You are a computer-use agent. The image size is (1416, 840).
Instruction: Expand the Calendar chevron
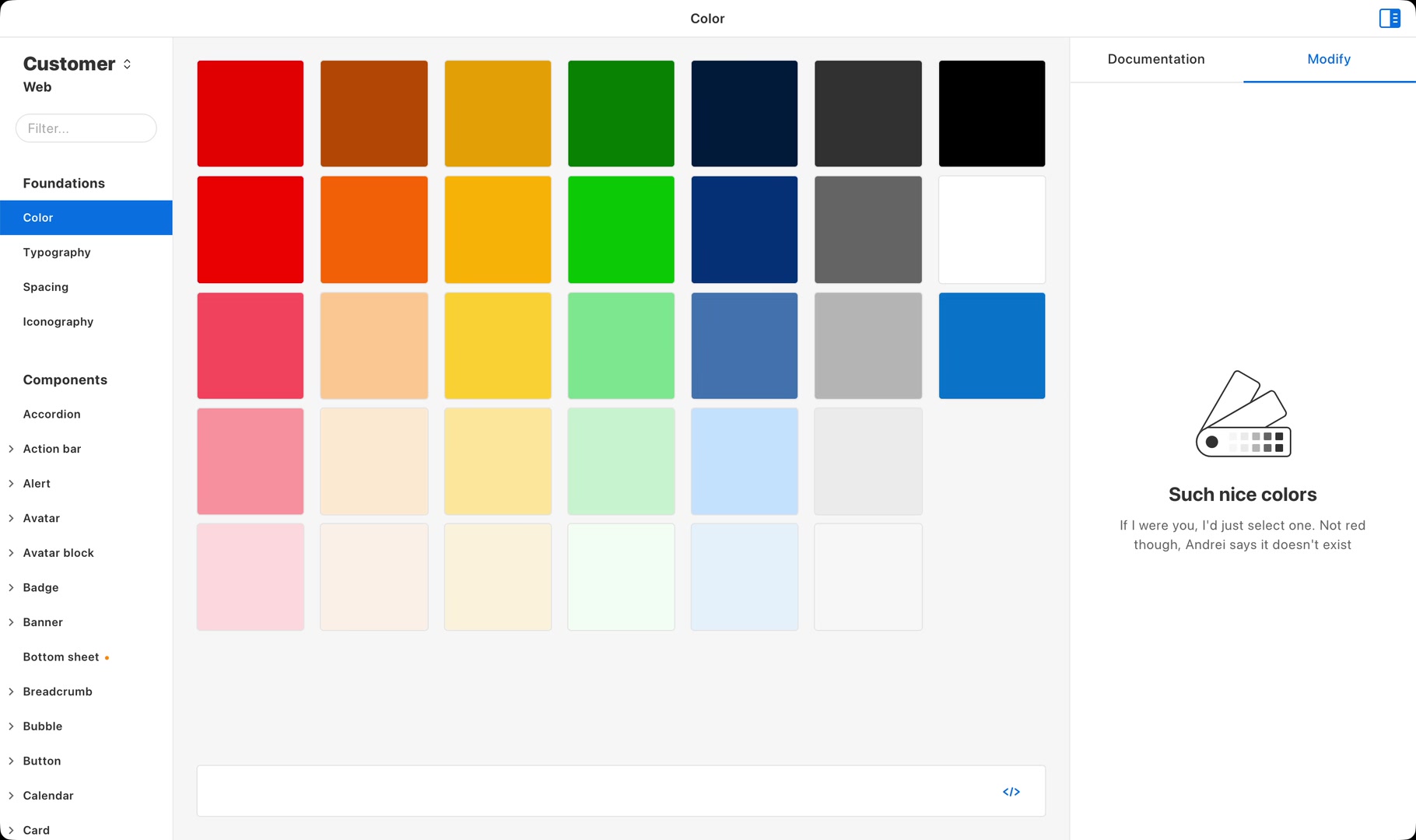pyautogui.click(x=11, y=796)
